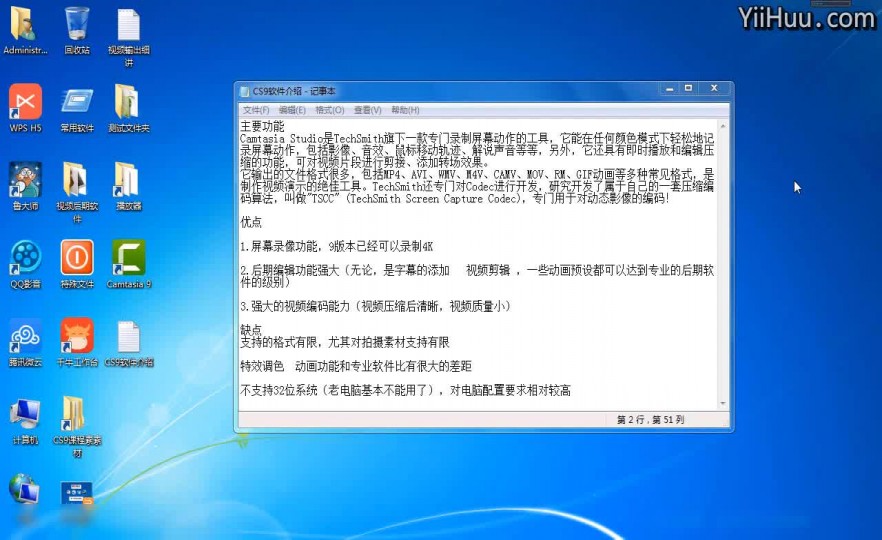This screenshot has width=882, height=540.
Task: Click the Notepad scrollbar down arrow
Action: pos(723,404)
